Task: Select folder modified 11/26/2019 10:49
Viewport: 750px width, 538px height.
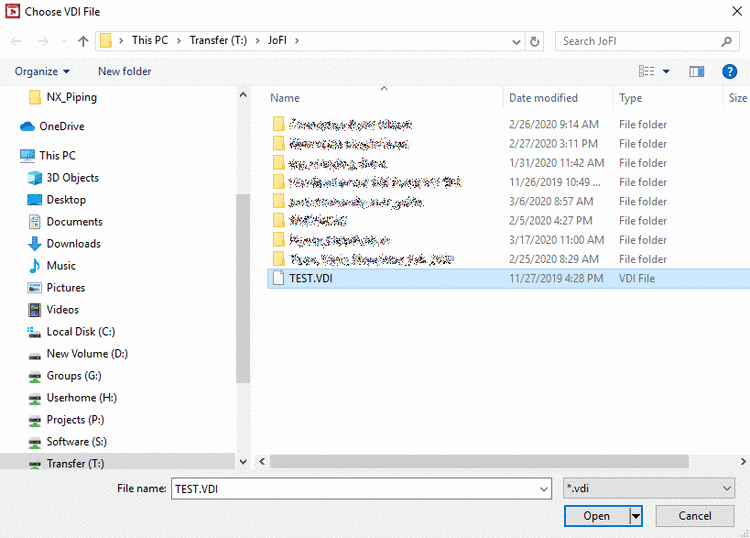Action: click(508, 182)
